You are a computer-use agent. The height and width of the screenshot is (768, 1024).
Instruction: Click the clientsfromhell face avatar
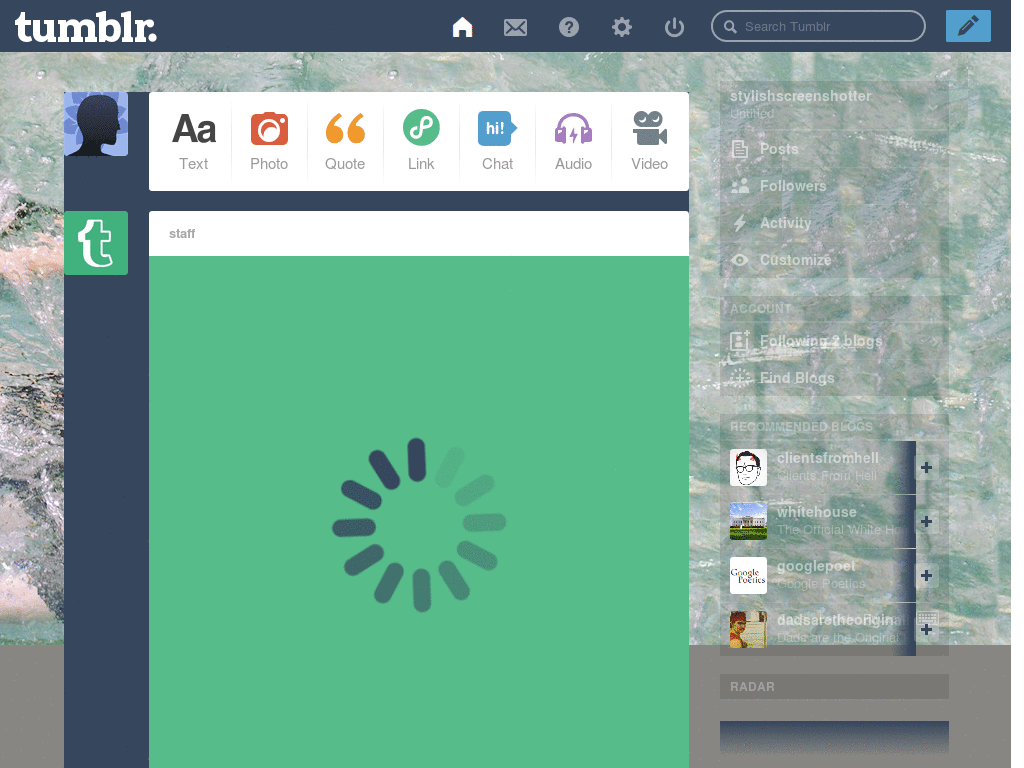pyautogui.click(x=748, y=468)
